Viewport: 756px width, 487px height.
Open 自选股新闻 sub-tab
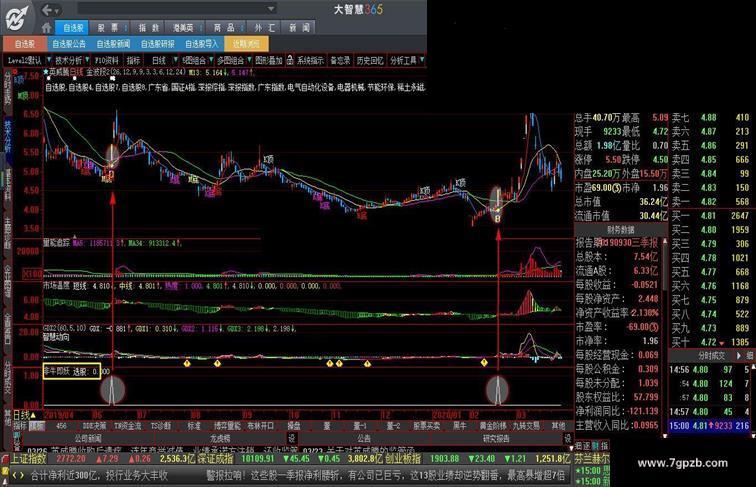point(113,44)
